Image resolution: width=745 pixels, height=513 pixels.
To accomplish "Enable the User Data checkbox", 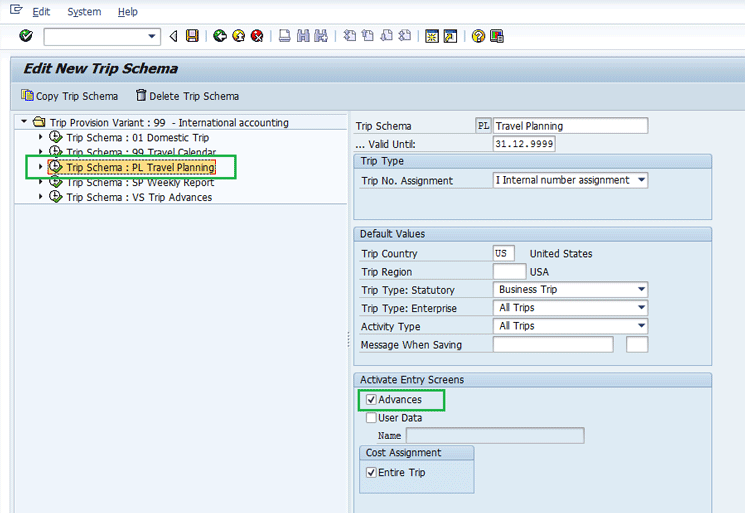I will tap(372, 418).
